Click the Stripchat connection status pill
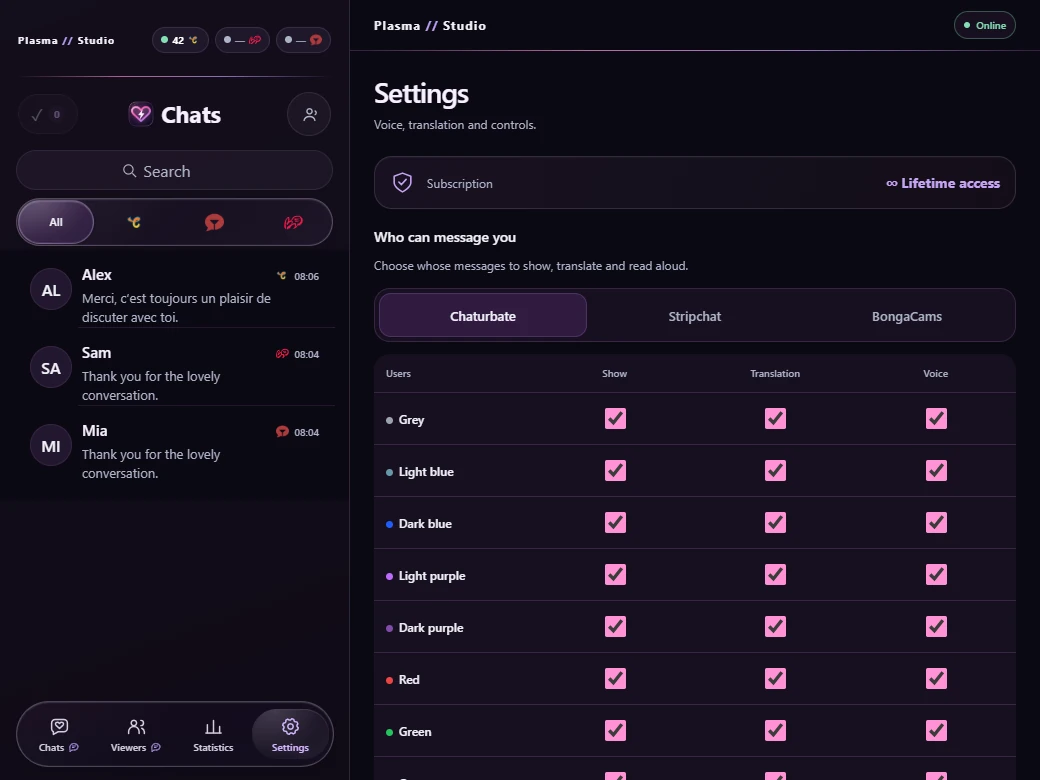Screen dimensions: 1040x780 [x=242, y=40]
